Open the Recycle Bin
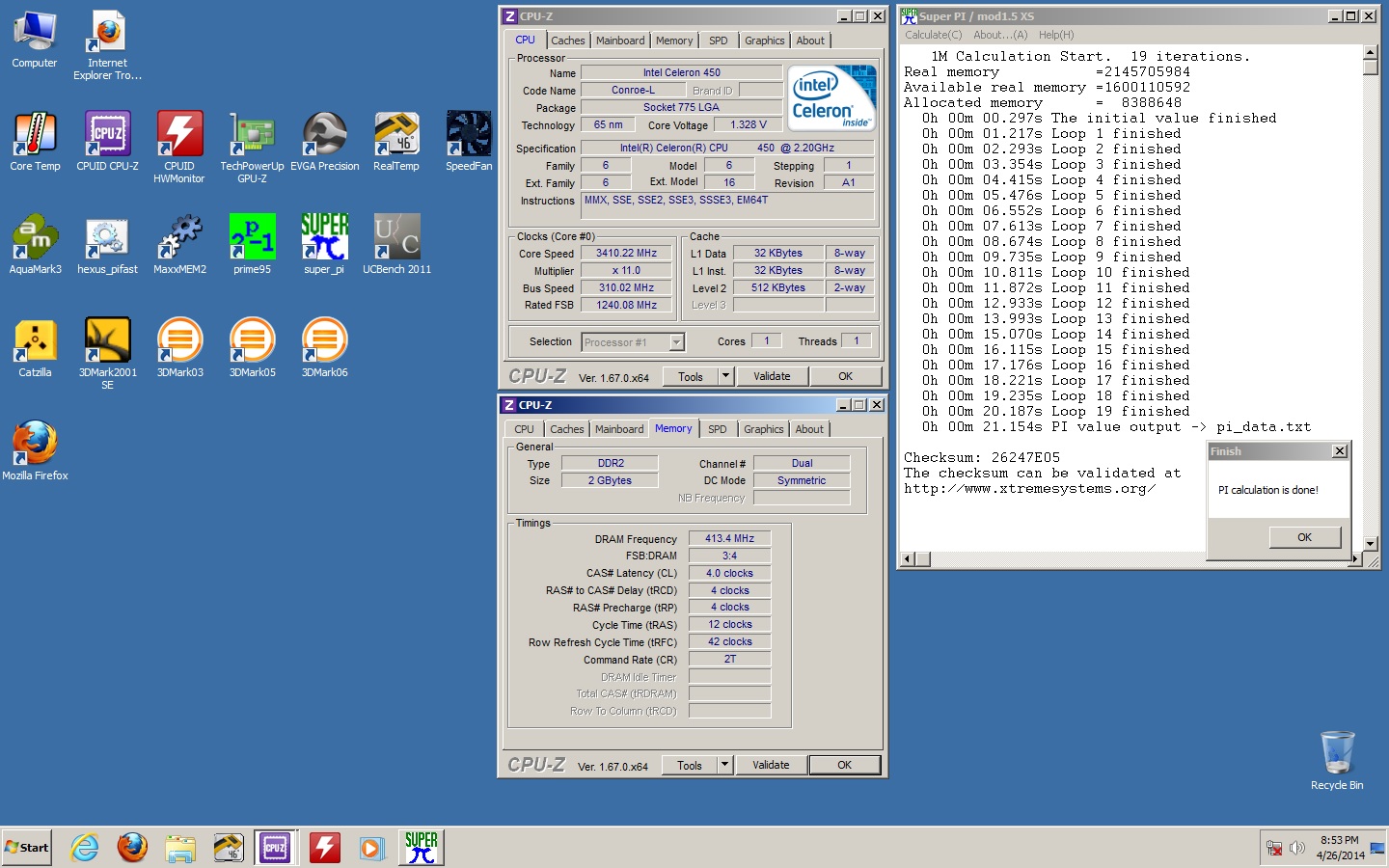1389x868 pixels. click(x=1337, y=760)
